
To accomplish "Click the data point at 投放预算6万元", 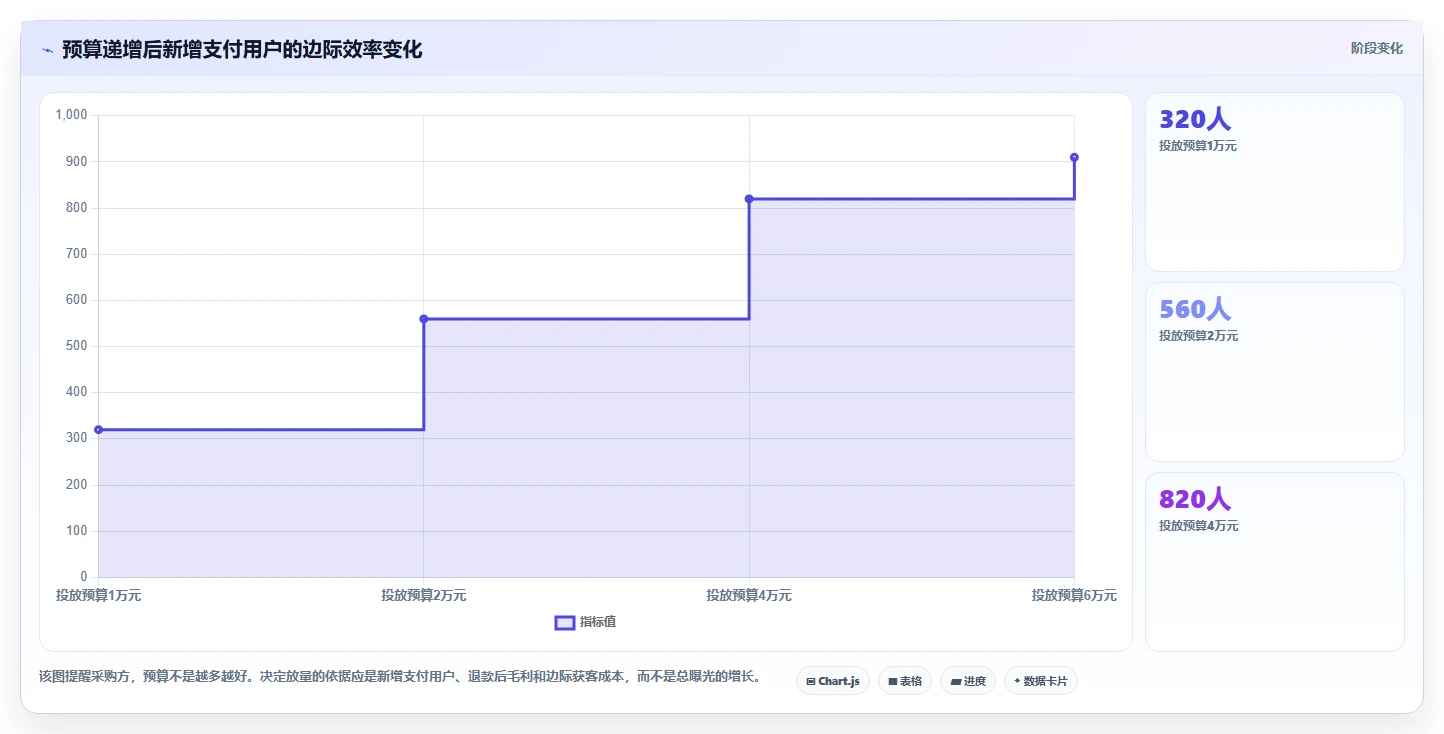I will (x=1074, y=157).
